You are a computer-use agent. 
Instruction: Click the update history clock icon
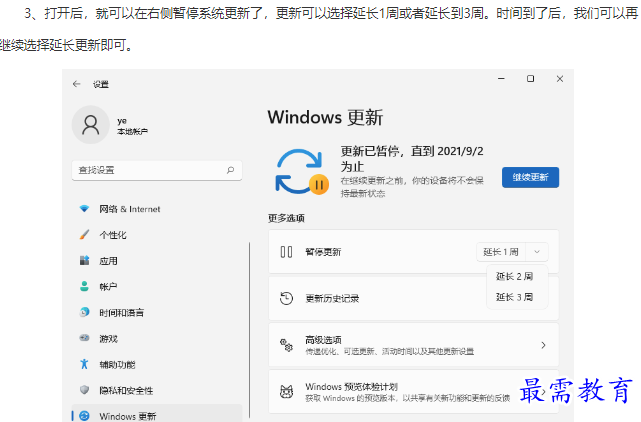point(286,298)
